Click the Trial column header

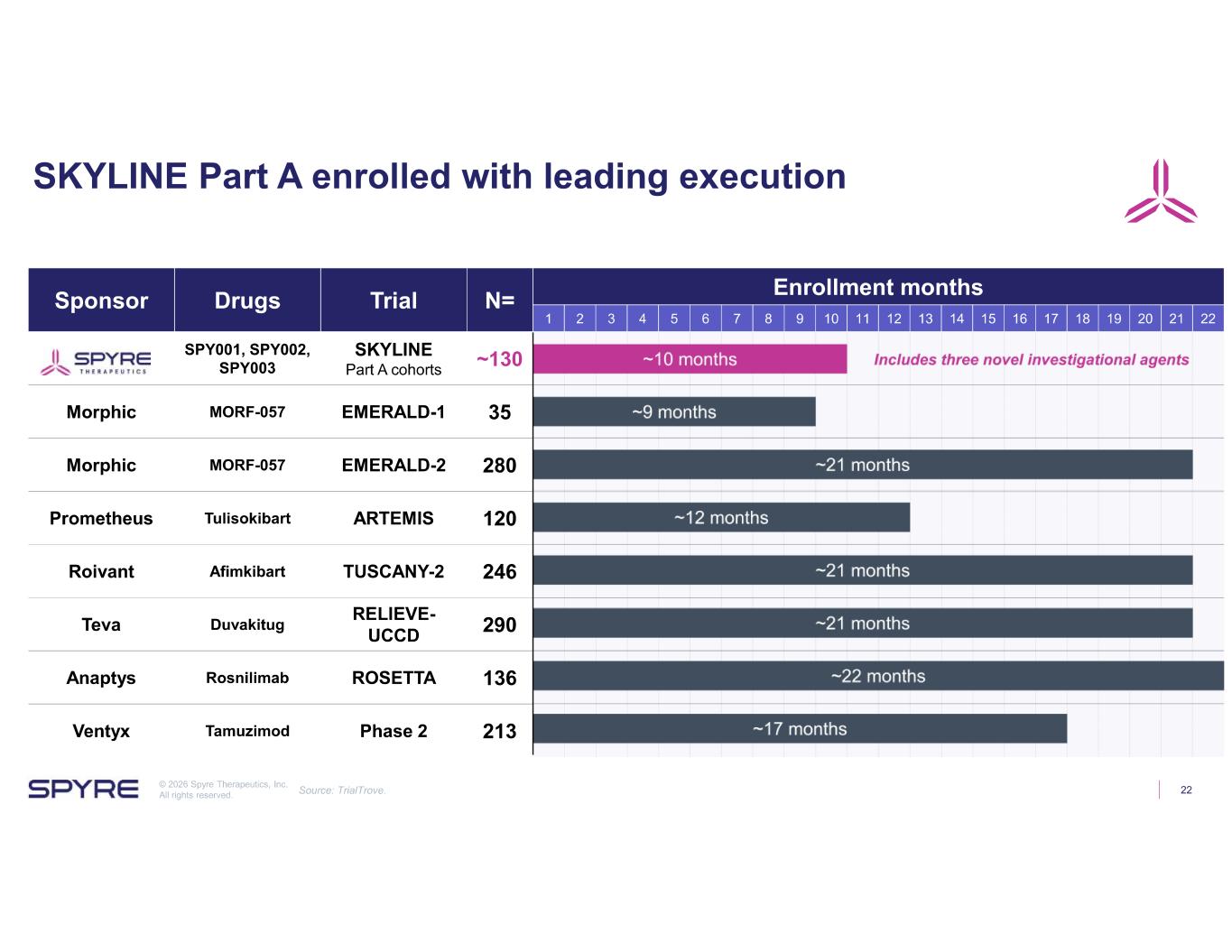pyautogui.click(x=394, y=300)
